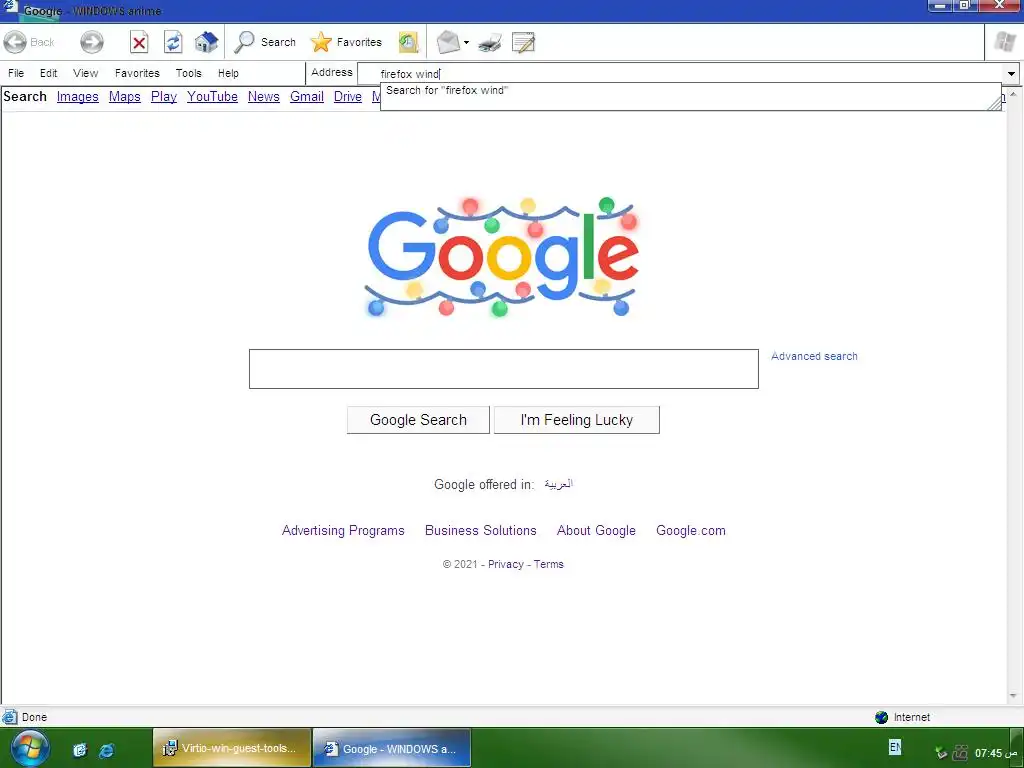Open Advertising Programs link
The width and height of the screenshot is (1024, 768).
pos(343,530)
